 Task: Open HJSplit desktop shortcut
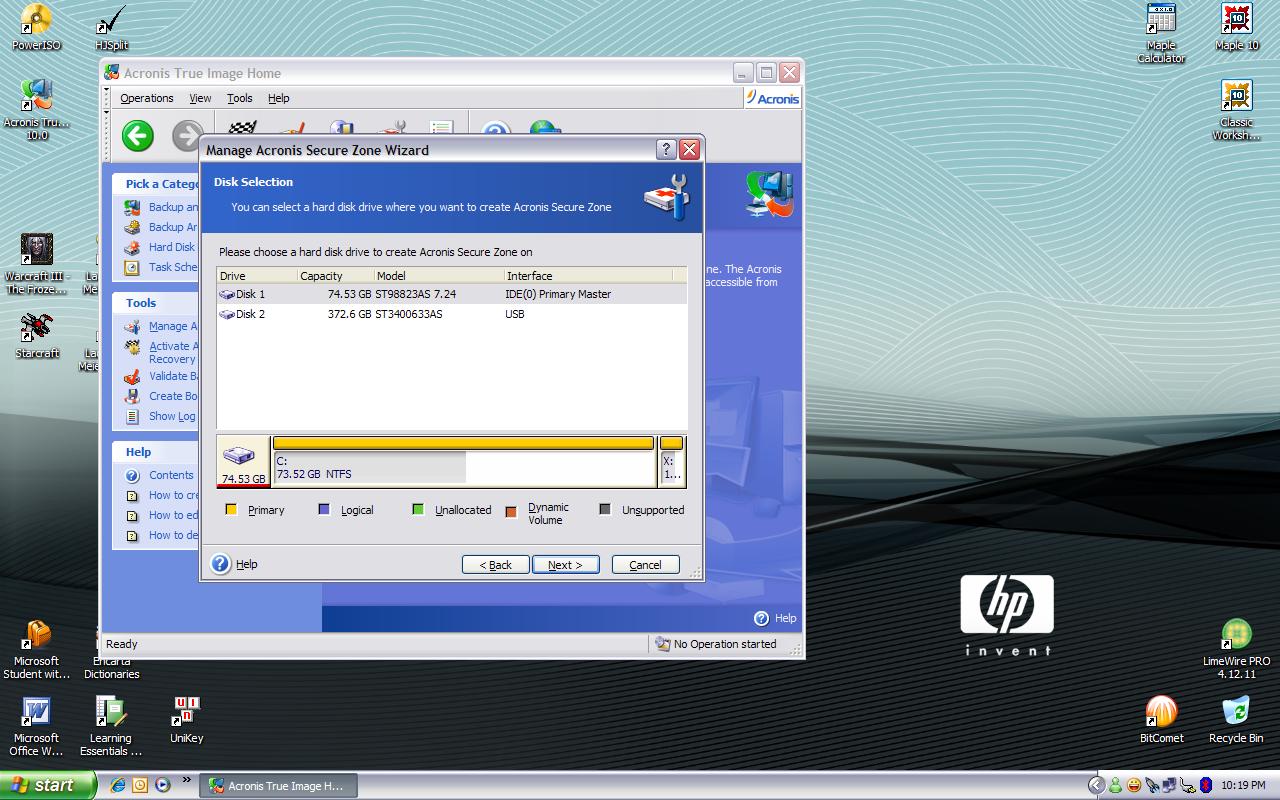(111, 27)
